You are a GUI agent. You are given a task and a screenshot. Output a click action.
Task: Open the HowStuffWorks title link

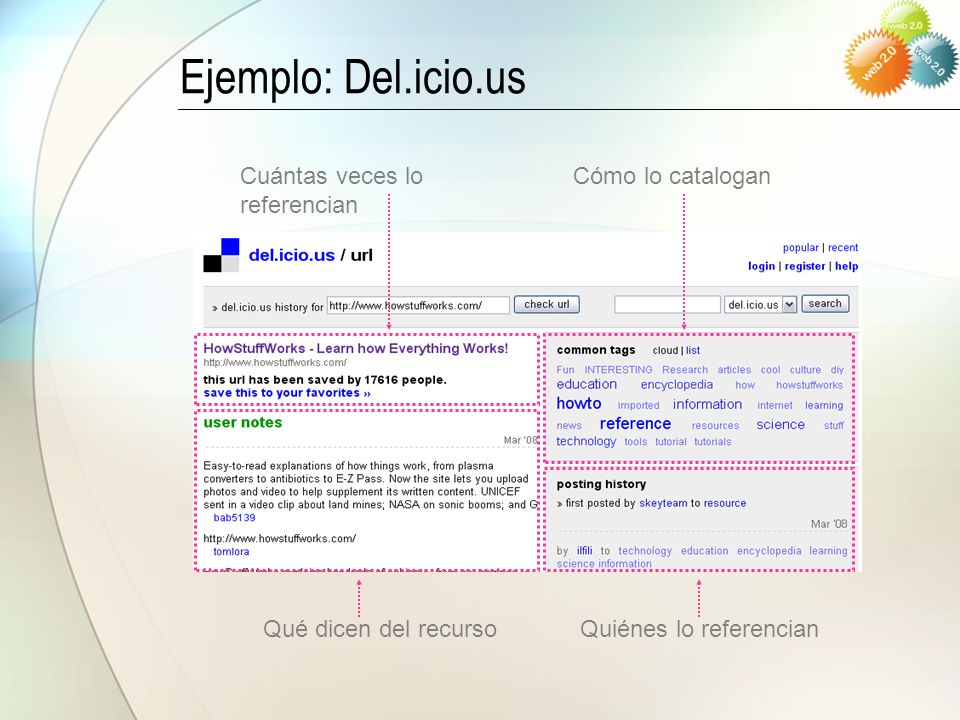[356, 348]
